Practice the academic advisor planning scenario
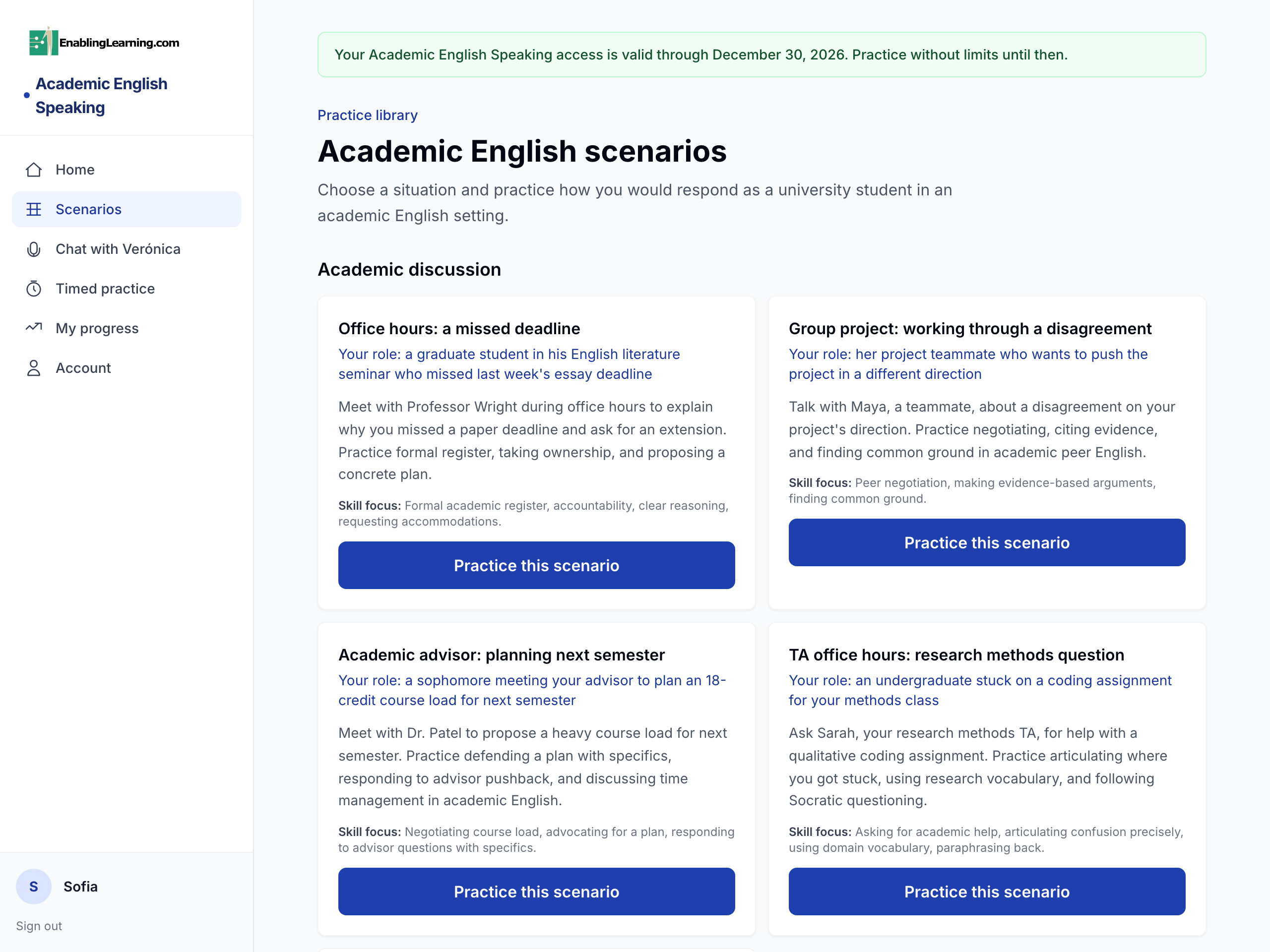 click(536, 891)
